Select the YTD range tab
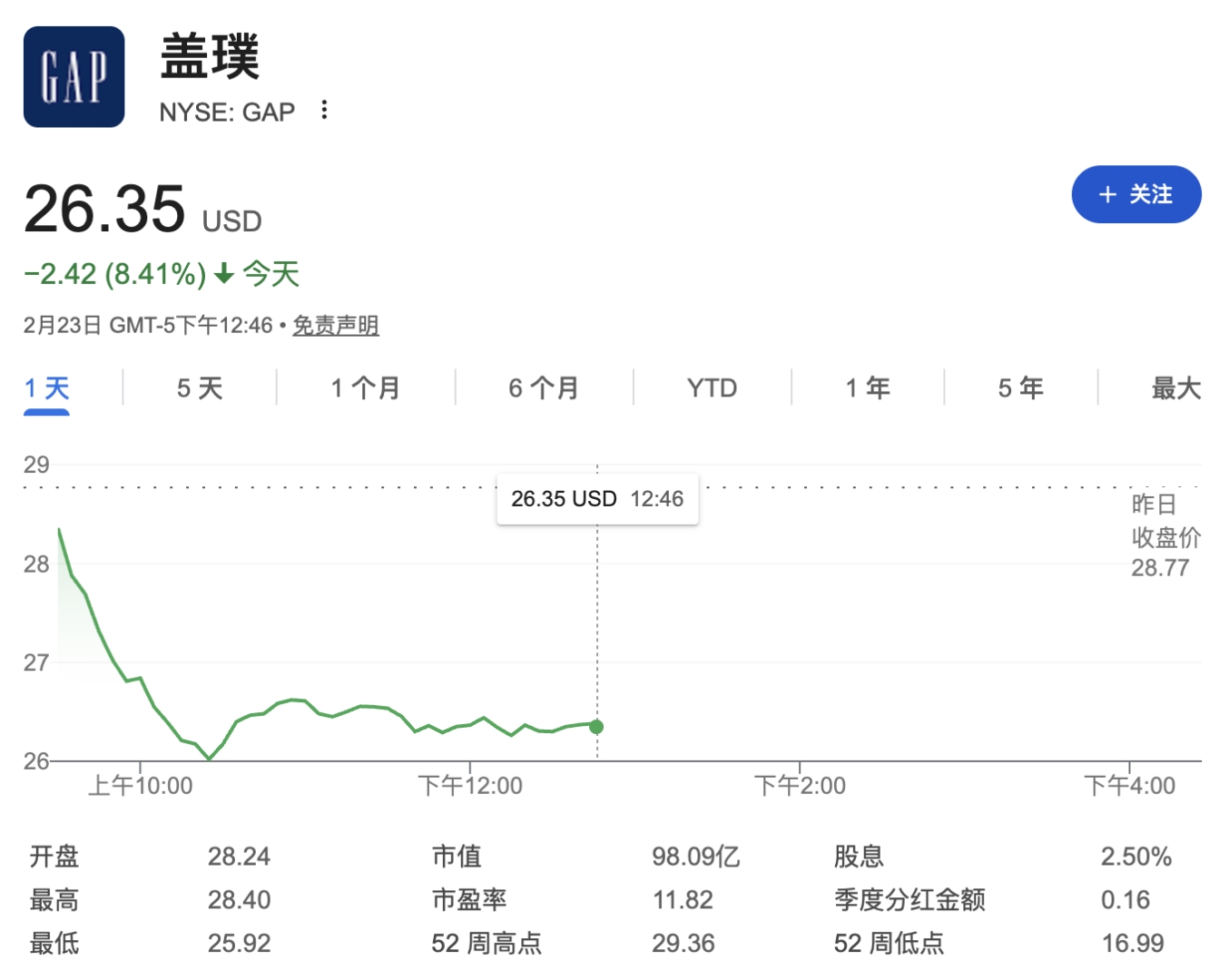The image size is (1229, 980). click(710, 387)
